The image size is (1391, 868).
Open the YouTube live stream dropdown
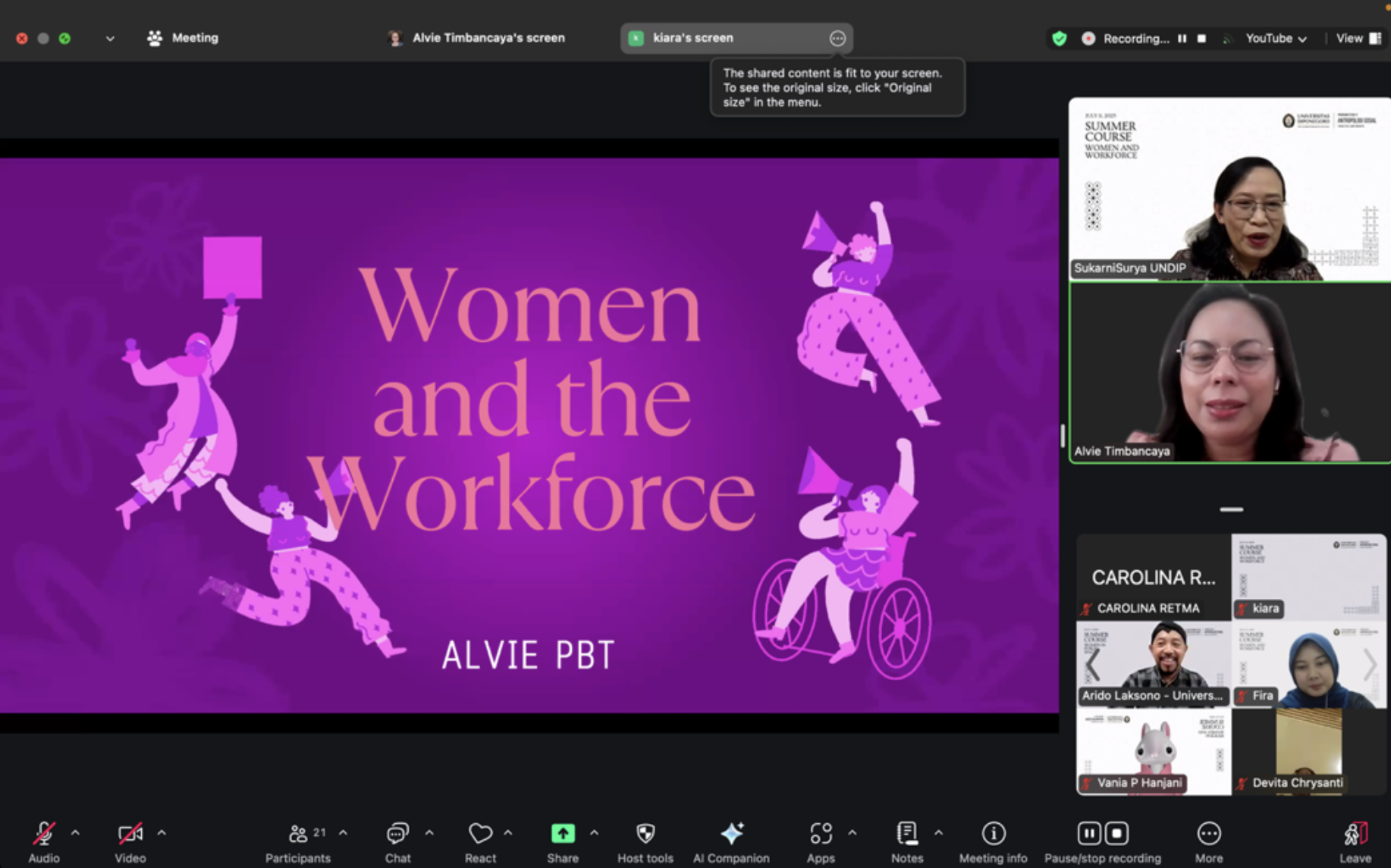(x=1276, y=39)
